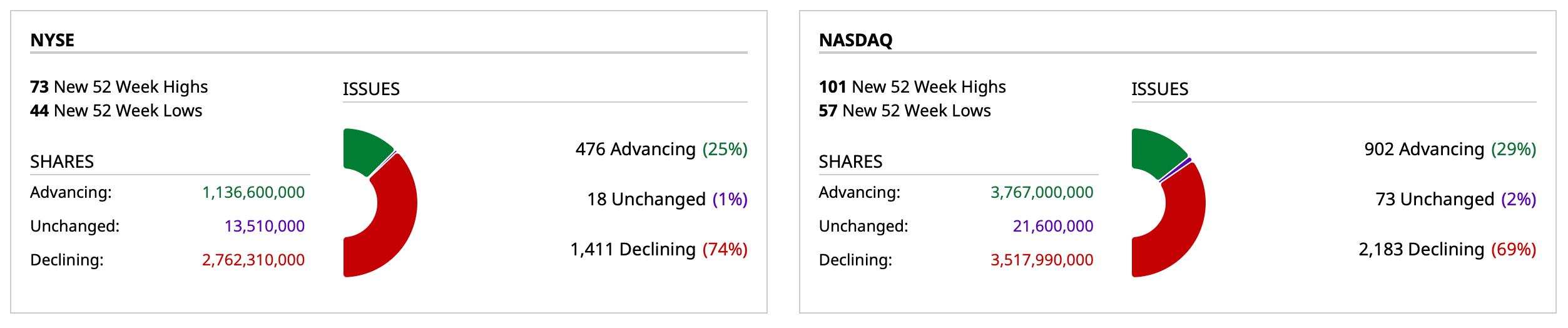Screen dimensions: 1568x328
Task: Click NASDAQ's 57 New 52 Week Lows
Action: [x=905, y=111]
